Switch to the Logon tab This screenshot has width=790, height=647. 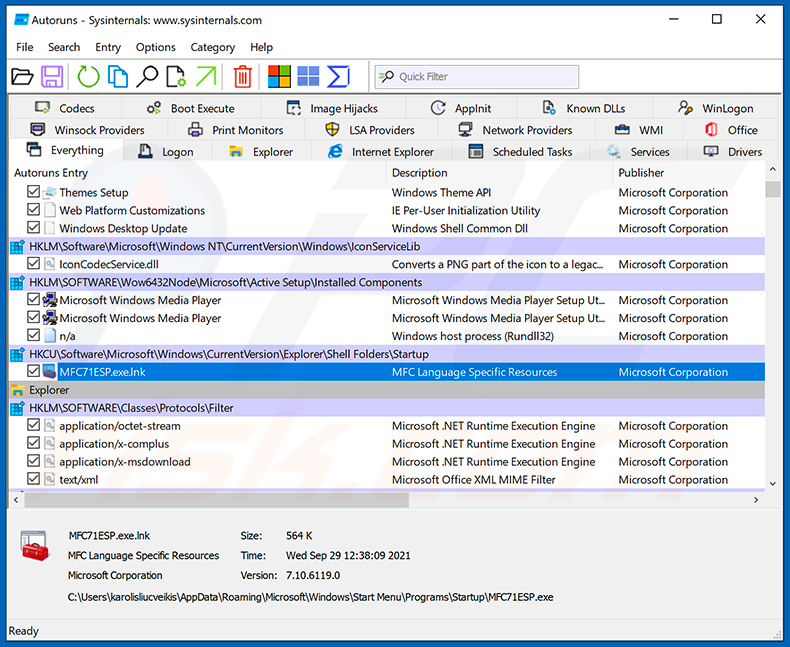(x=167, y=152)
